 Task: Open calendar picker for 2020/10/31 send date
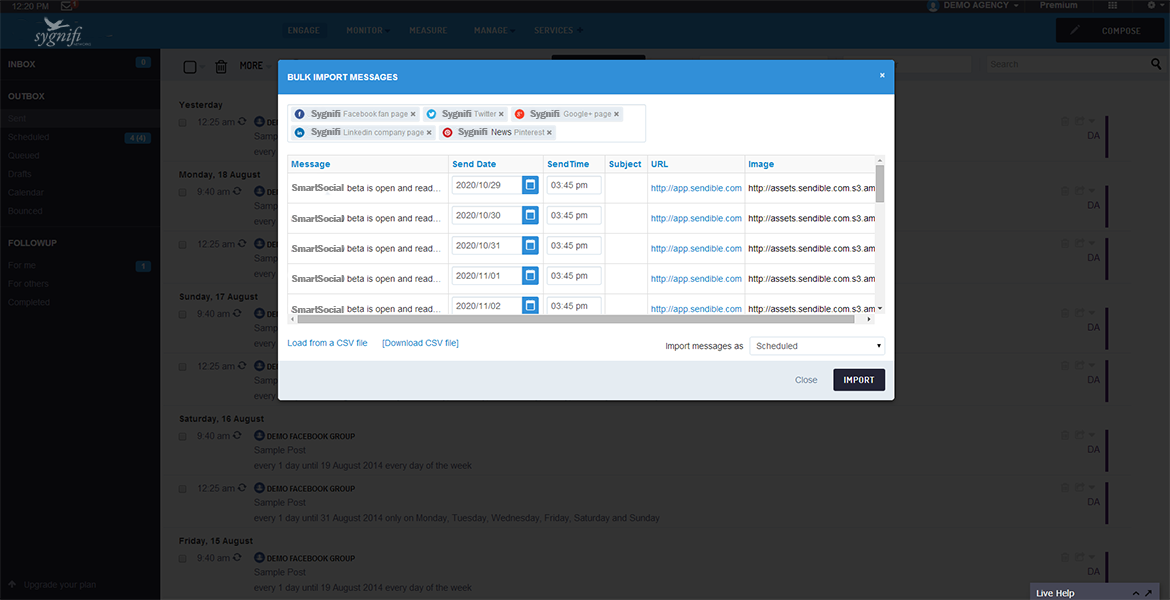coord(530,245)
